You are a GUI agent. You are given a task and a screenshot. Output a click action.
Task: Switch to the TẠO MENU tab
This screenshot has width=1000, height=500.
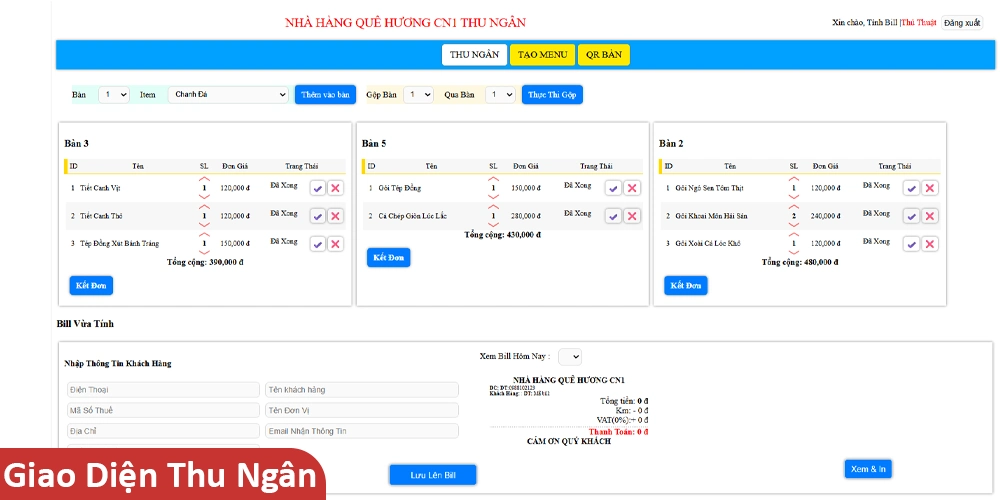pyautogui.click(x=542, y=55)
